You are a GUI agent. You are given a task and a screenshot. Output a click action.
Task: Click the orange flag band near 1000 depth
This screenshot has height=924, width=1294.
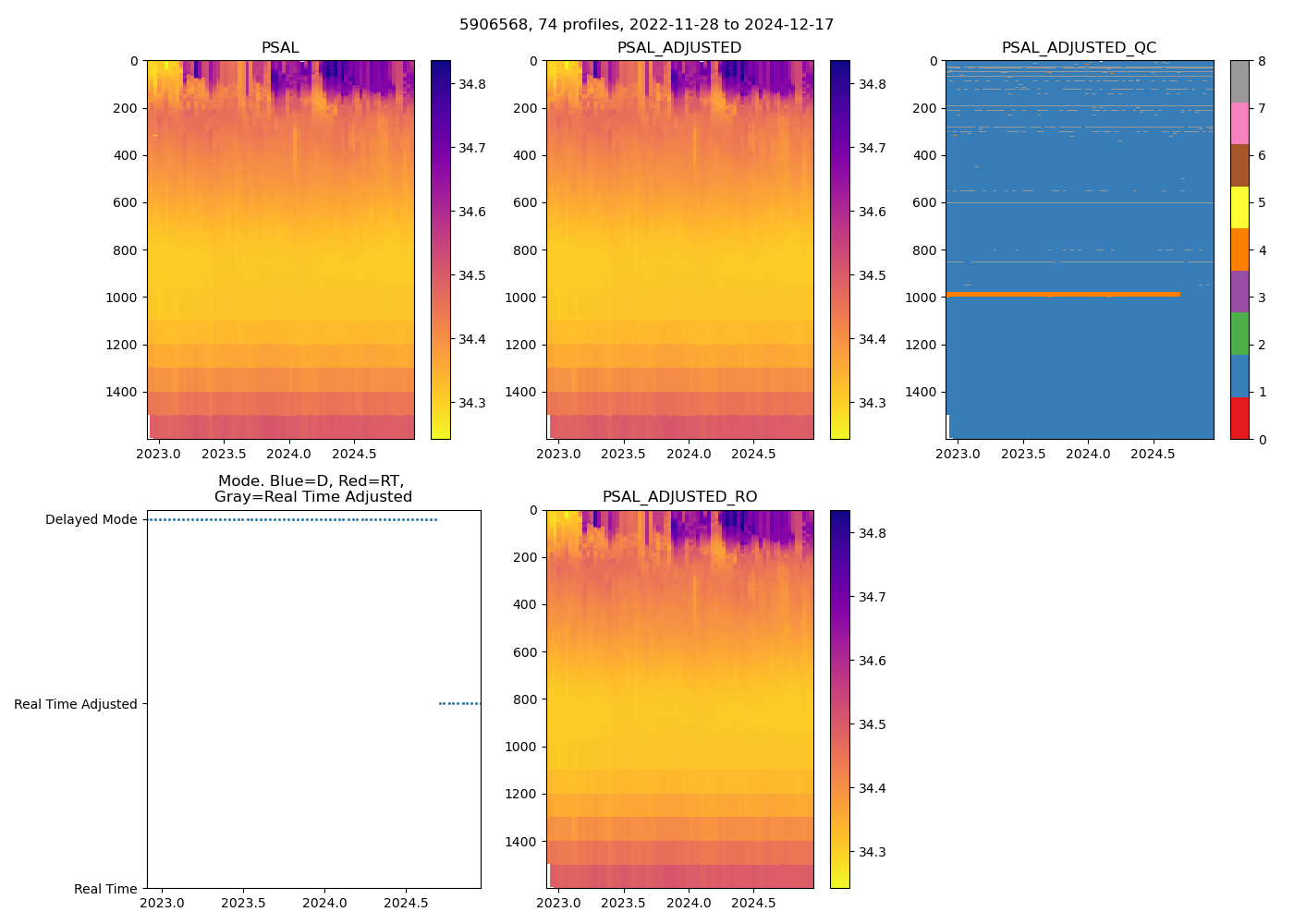click(x=1063, y=294)
